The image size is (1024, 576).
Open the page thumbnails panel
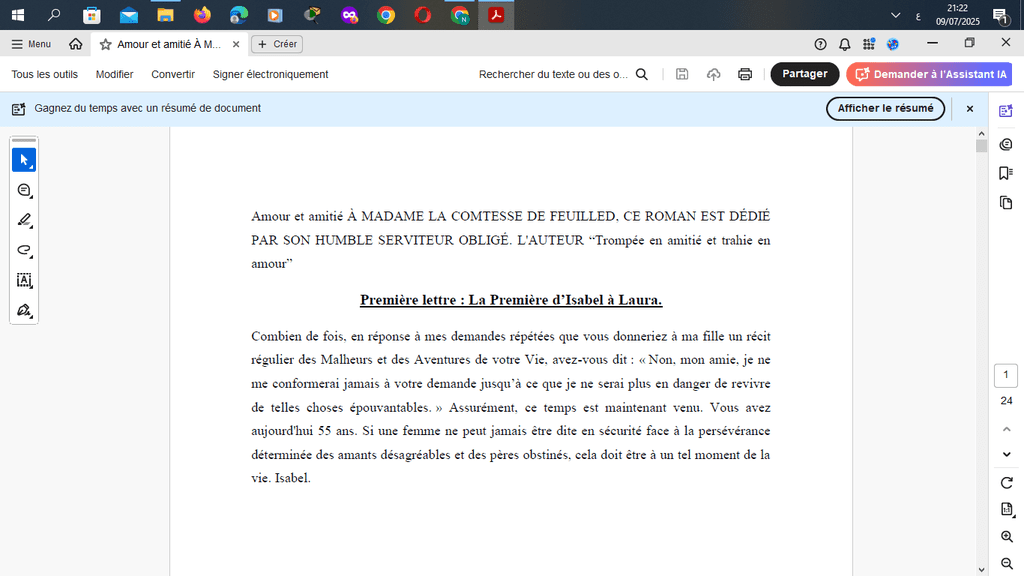pos(1006,202)
